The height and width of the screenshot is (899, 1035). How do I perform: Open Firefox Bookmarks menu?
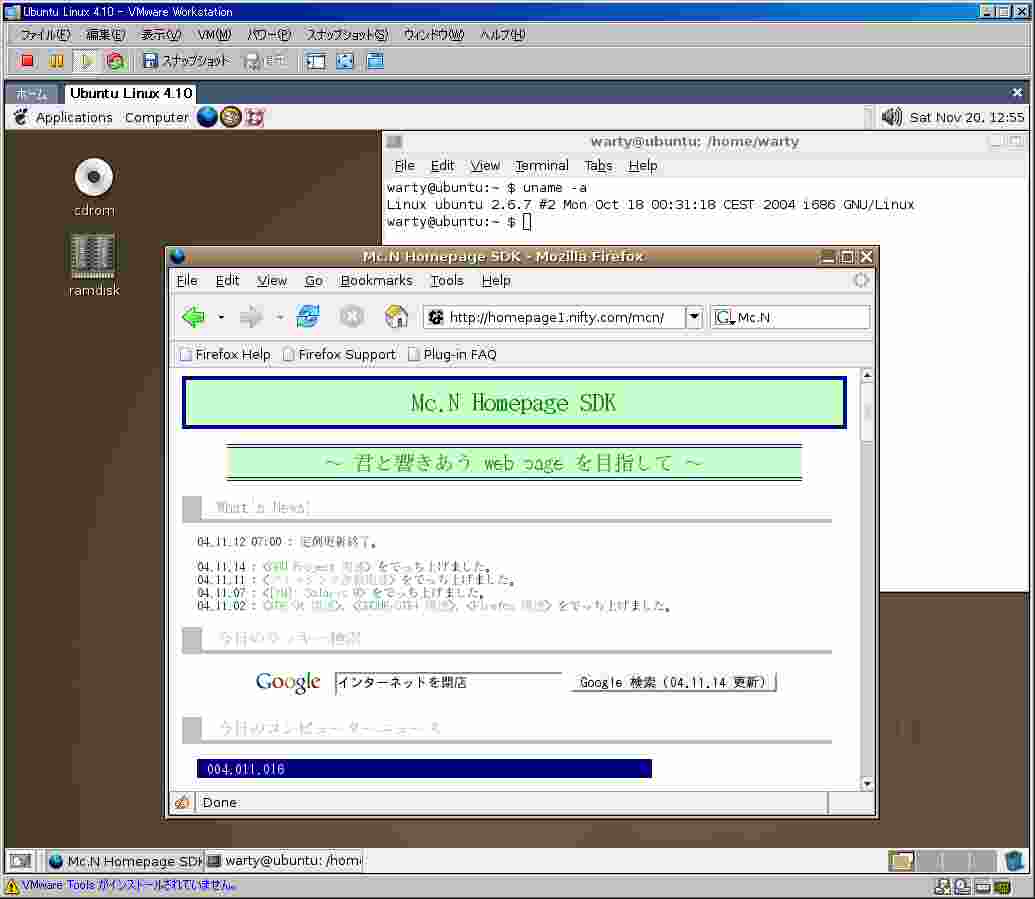click(x=376, y=281)
